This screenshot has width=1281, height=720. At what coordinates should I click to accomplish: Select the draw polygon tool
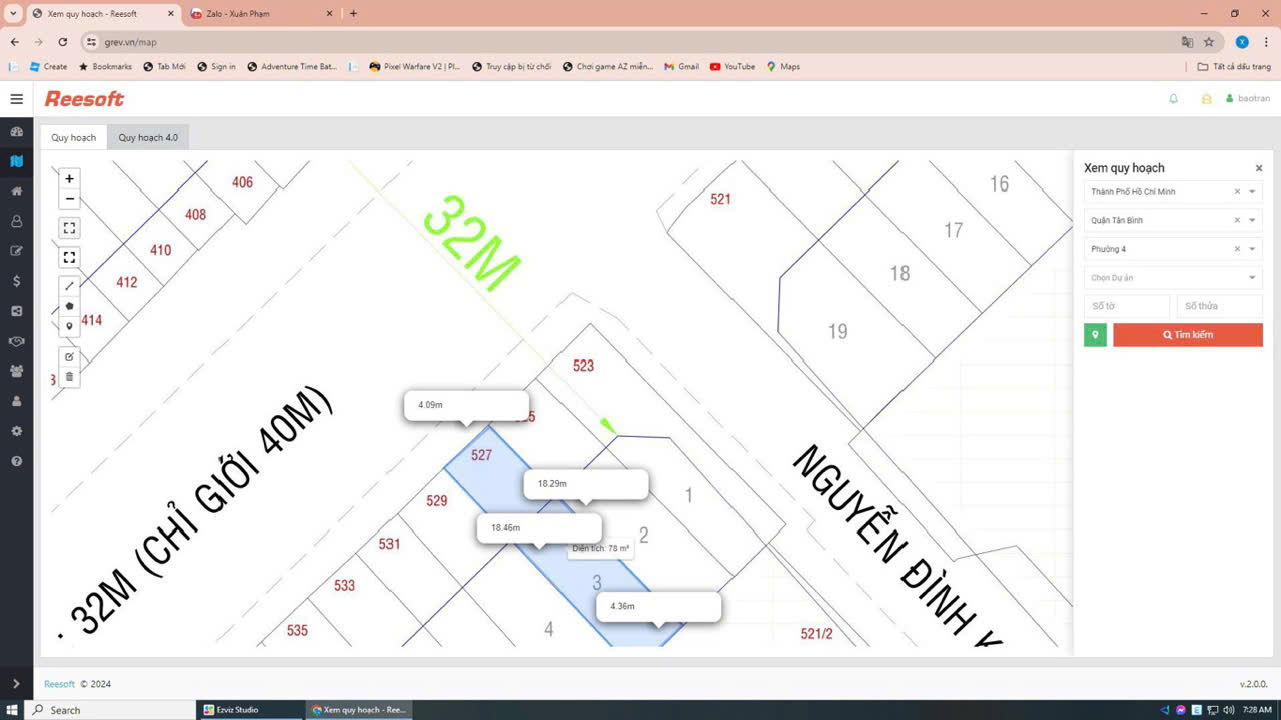69,306
